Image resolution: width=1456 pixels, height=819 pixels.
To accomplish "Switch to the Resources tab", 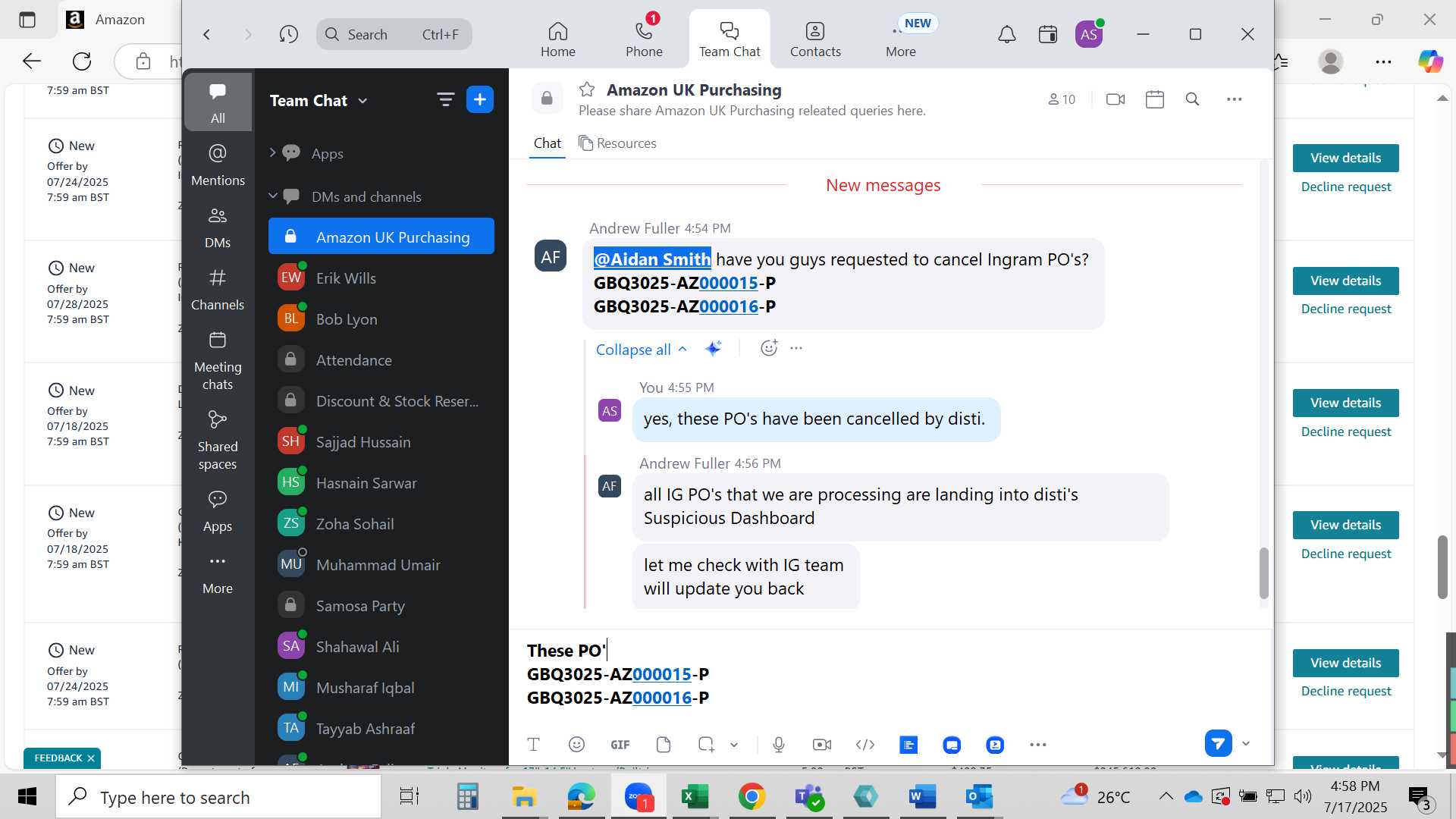I will 617,143.
